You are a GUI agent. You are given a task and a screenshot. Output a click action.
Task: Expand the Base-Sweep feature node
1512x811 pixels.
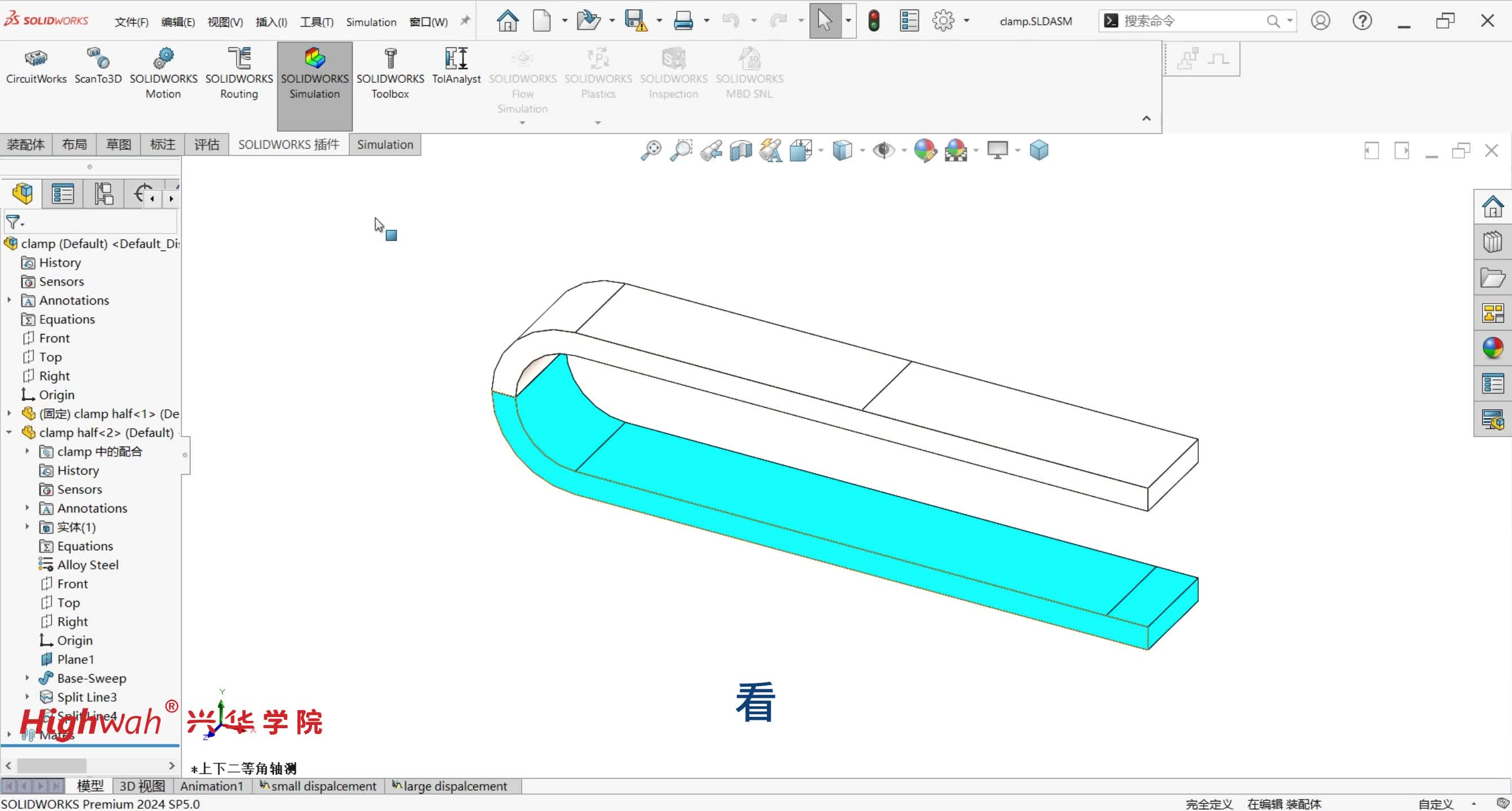click(x=27, y=678)
